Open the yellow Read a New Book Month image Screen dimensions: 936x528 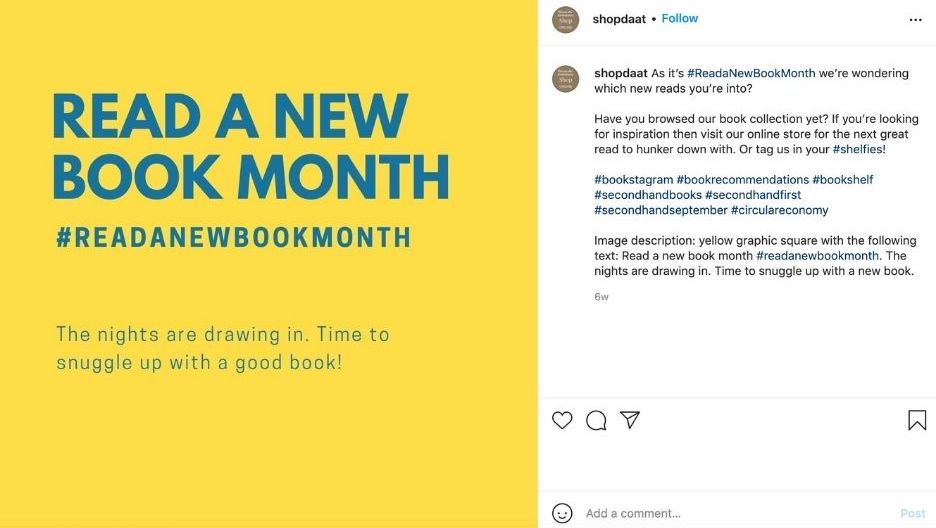tap(269, 264)
